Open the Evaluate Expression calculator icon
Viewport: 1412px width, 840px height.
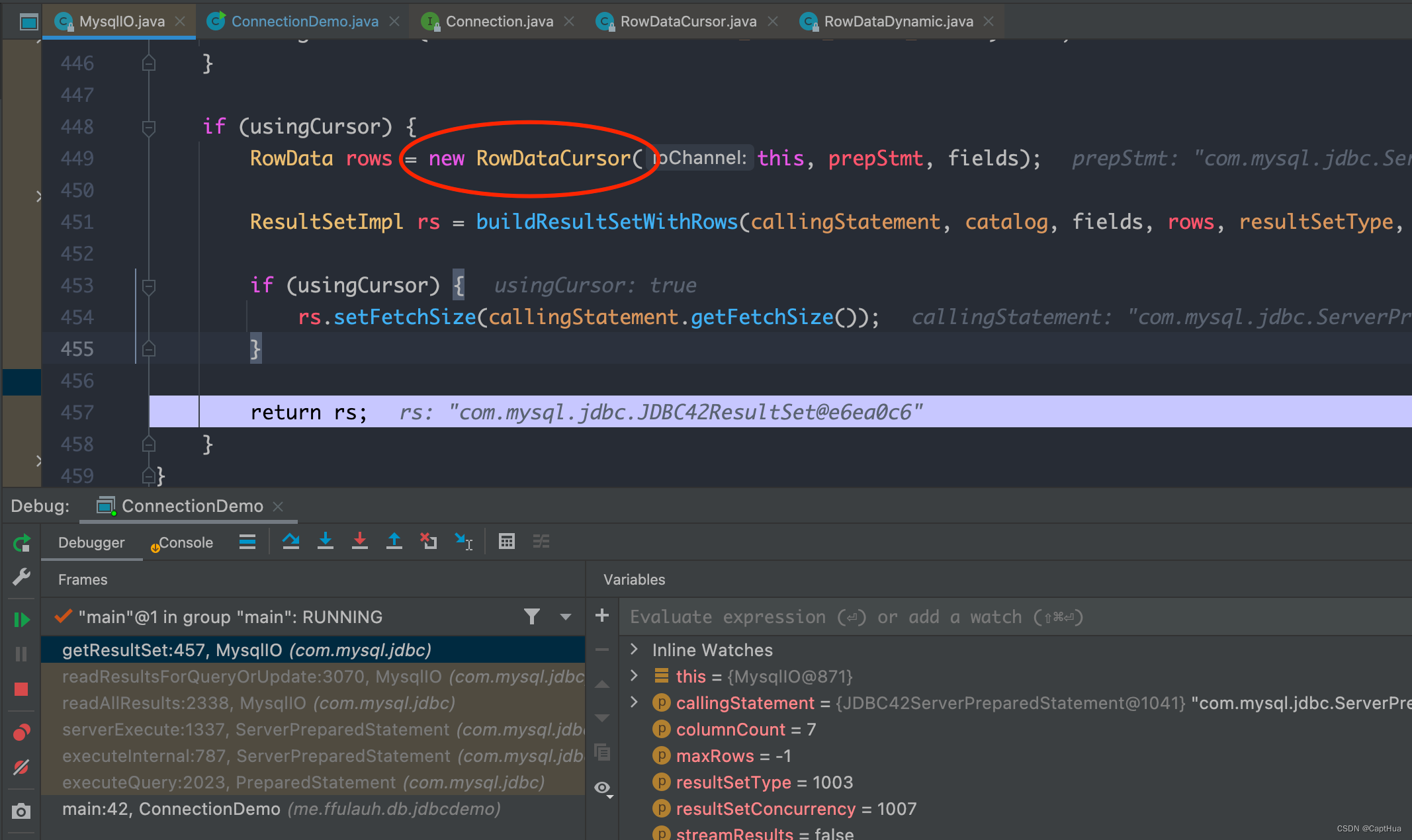pyautogui.click(x=506, y=542)
